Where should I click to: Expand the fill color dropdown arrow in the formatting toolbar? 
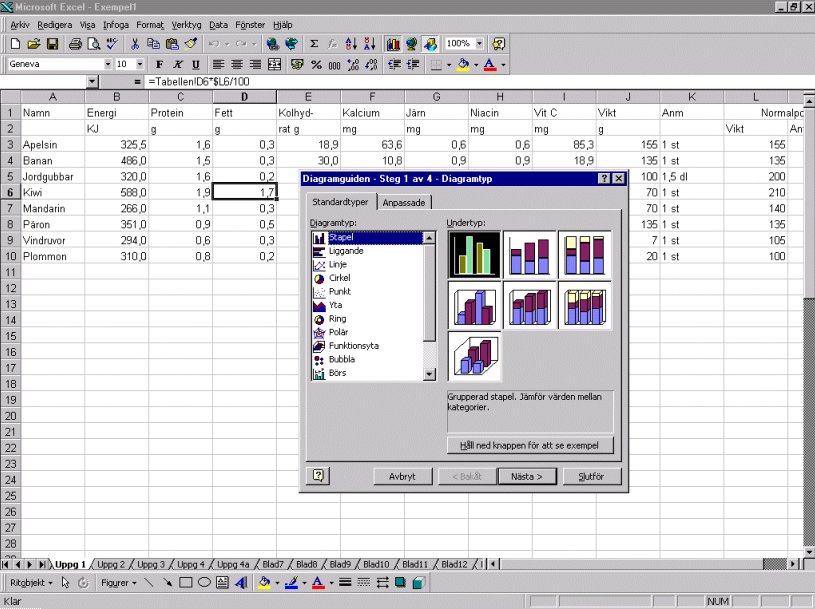[x=476, y=65]
